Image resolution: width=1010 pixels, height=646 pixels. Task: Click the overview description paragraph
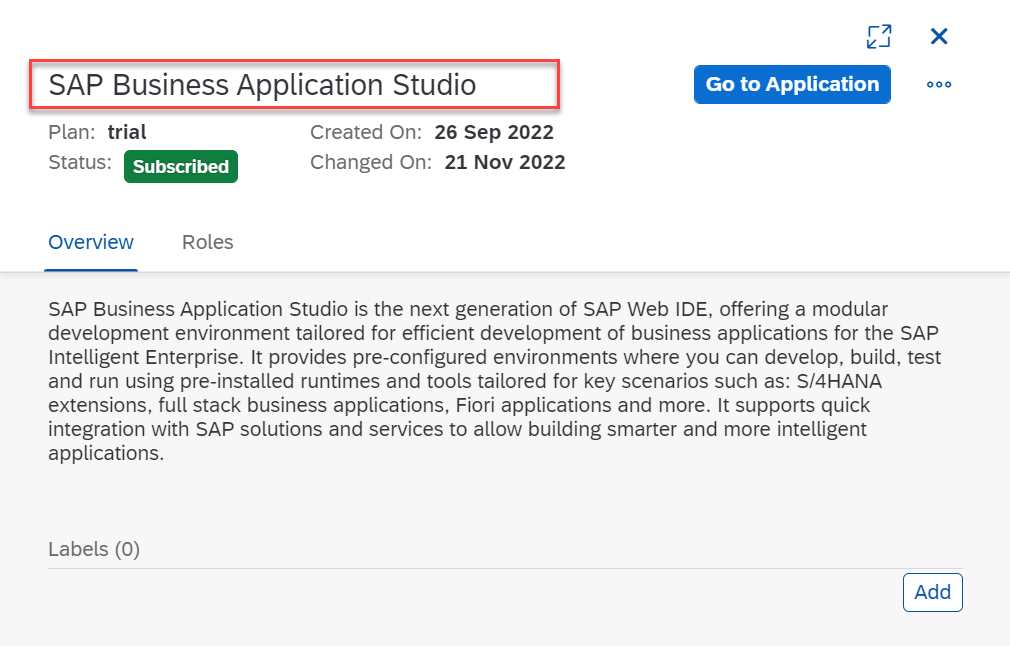click(490, 381)
